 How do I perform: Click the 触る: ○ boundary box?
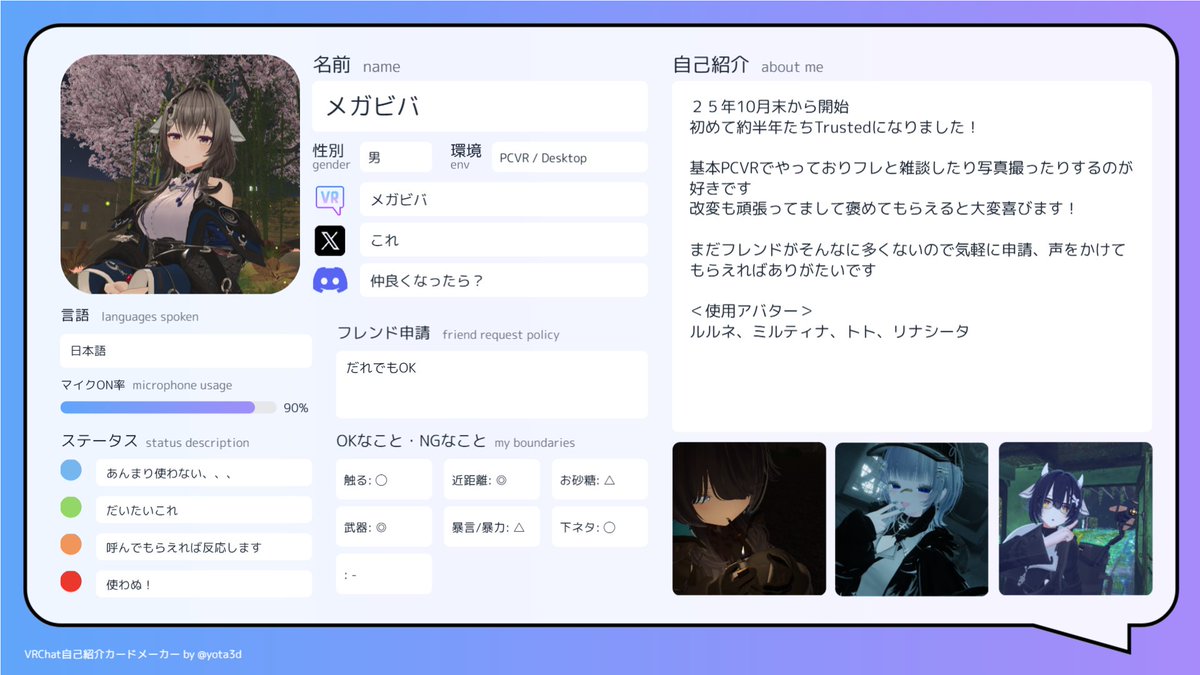pos(384,479)
